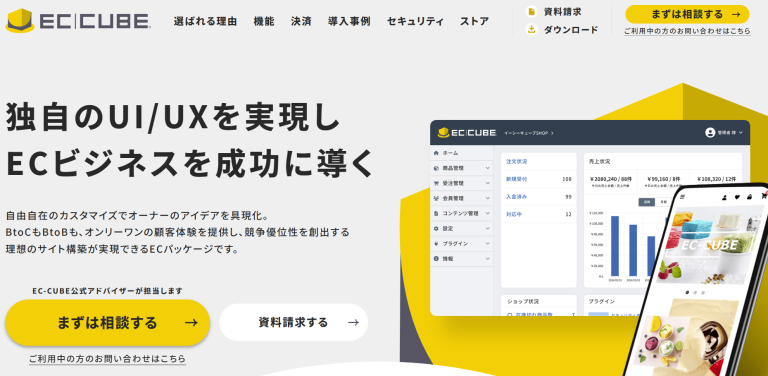Click the ストア navigation item

point(474,21)
